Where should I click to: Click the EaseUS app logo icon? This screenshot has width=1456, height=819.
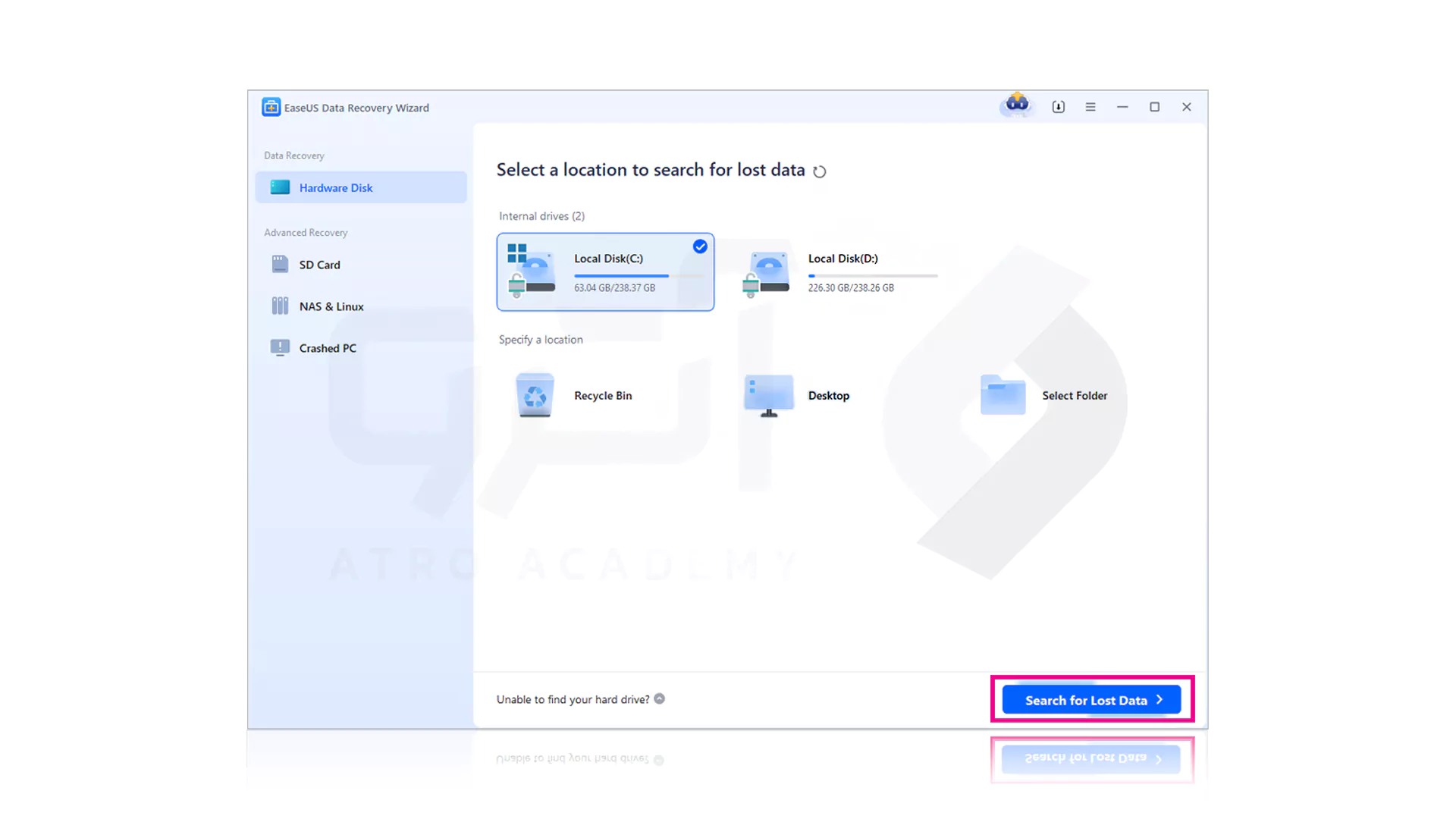(271, 107)
